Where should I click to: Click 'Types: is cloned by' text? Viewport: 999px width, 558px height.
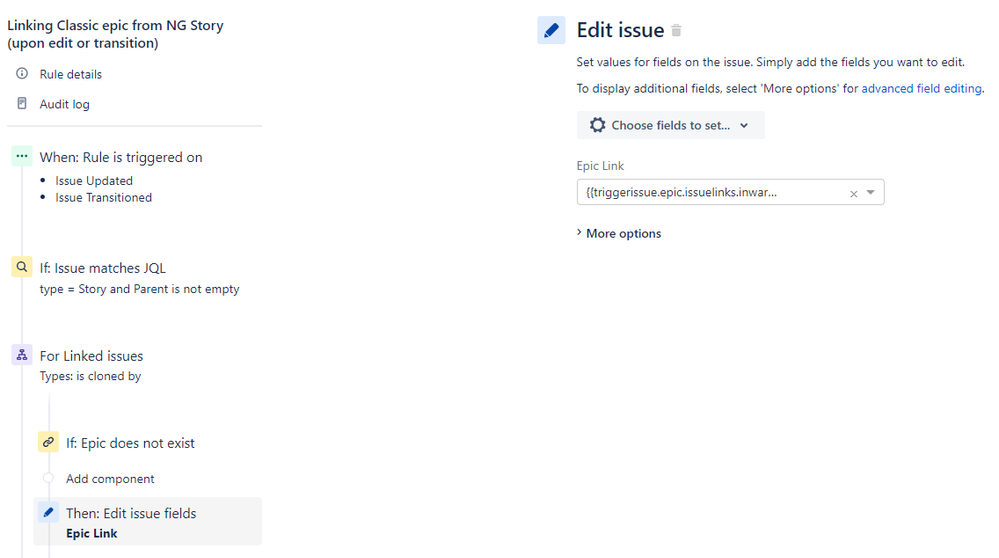(90, 376)
